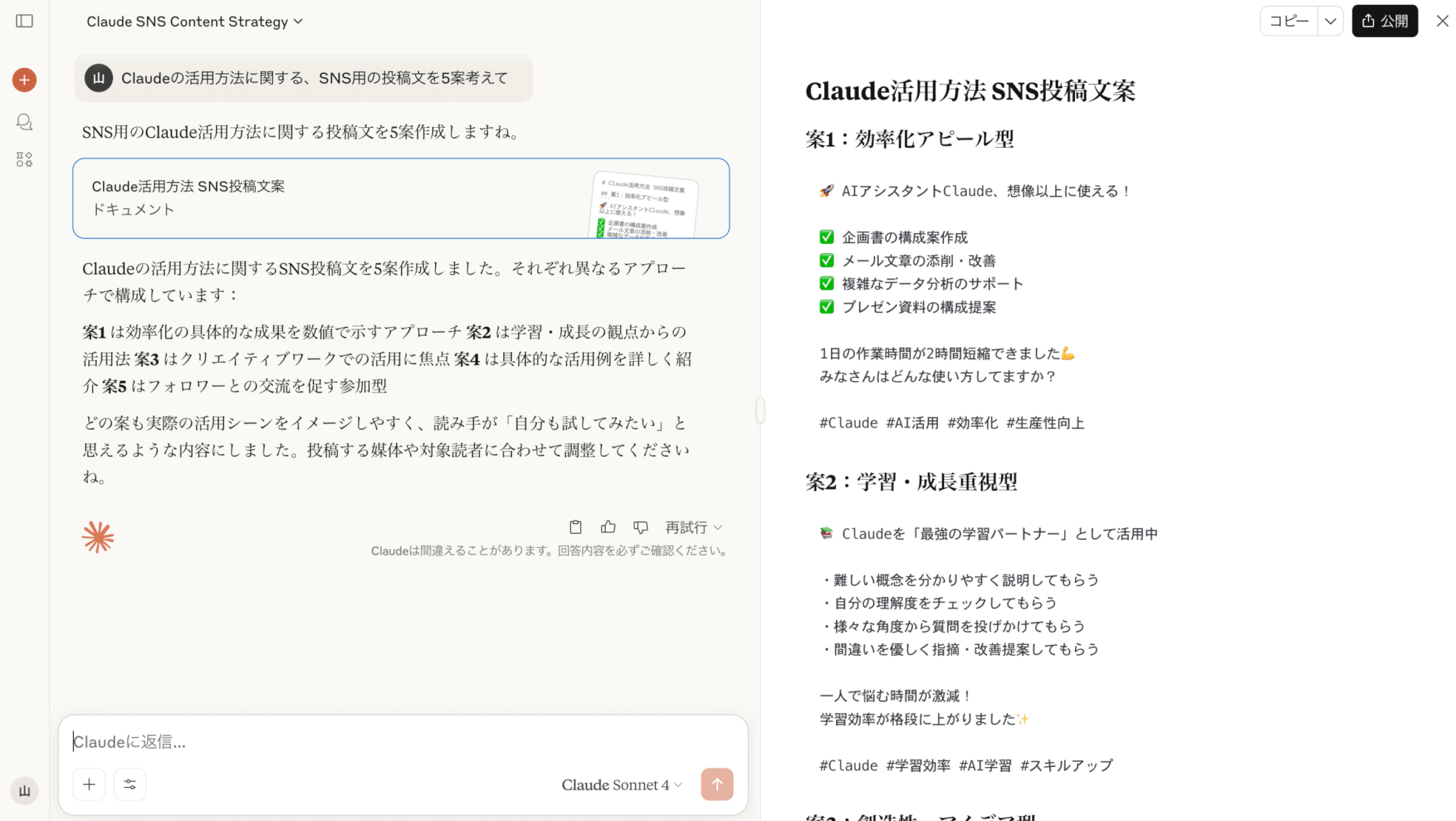Click the line 難しい概念を分かりやすく説明してもらう
This screenshot has width=1456, height=821.
tap(960, 580)
